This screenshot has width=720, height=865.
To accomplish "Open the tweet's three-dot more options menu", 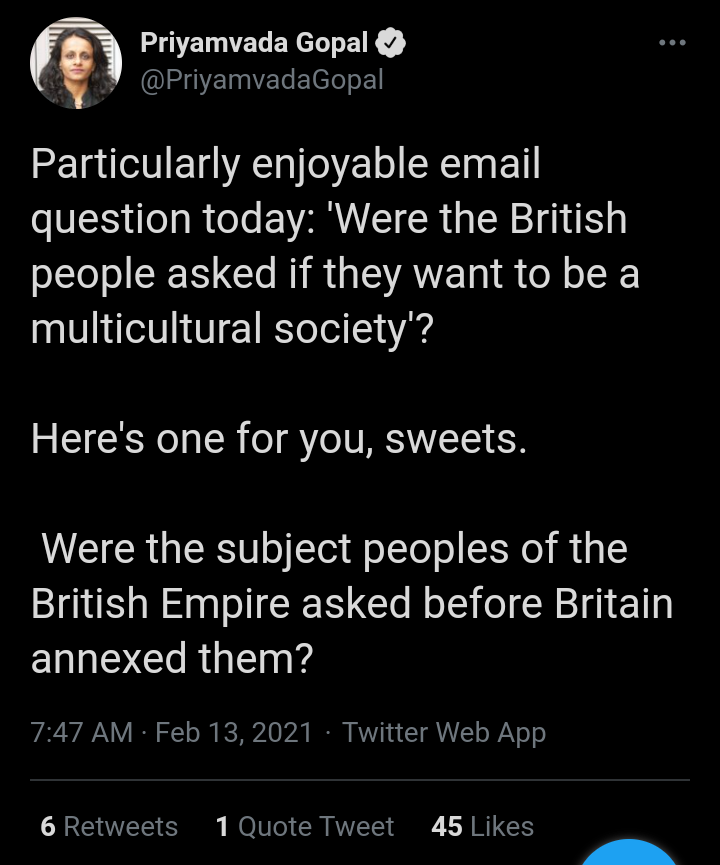I will pyautogui.click(x=671, y=43).
